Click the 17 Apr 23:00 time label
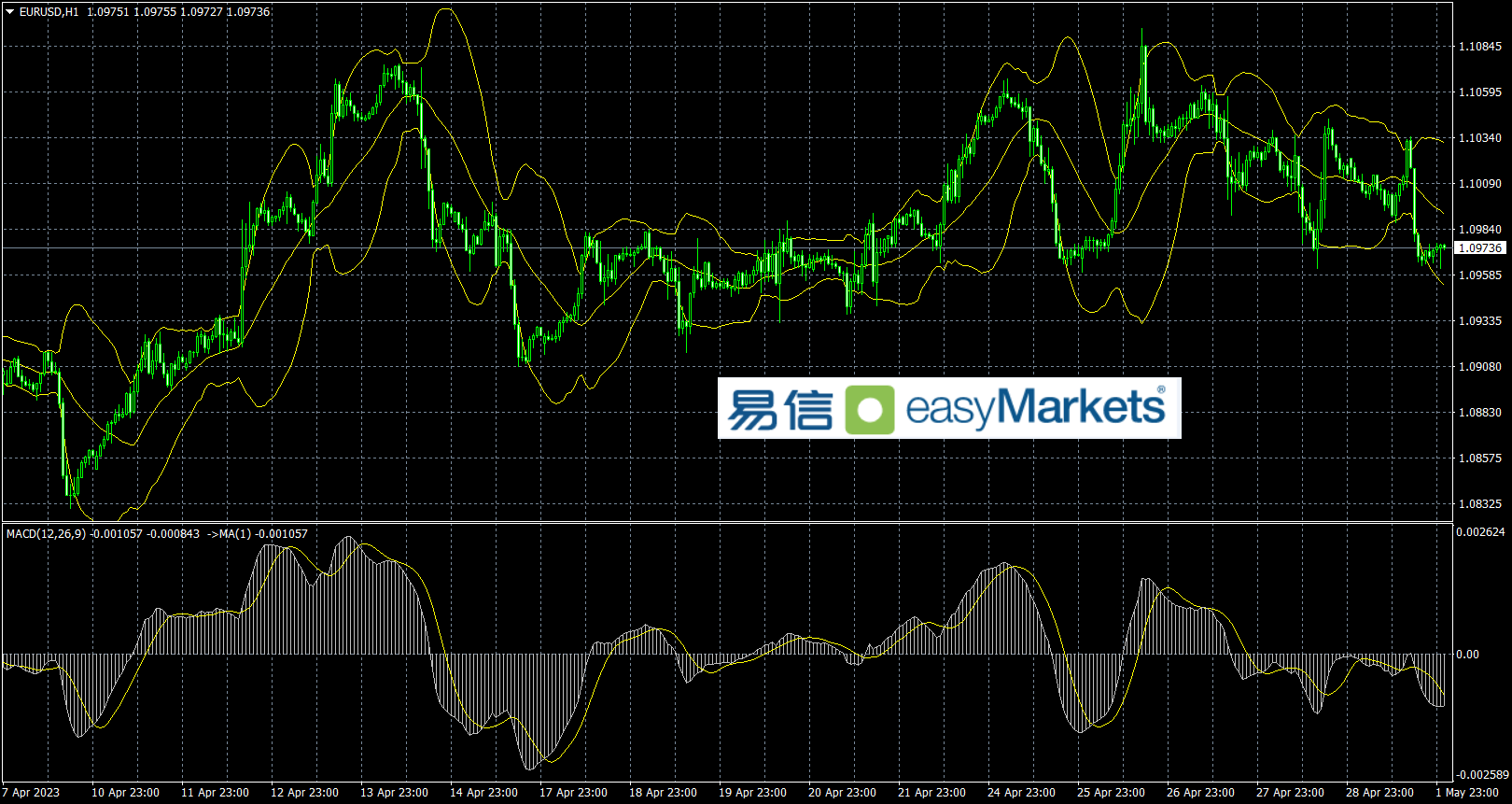 coord(573,793)
